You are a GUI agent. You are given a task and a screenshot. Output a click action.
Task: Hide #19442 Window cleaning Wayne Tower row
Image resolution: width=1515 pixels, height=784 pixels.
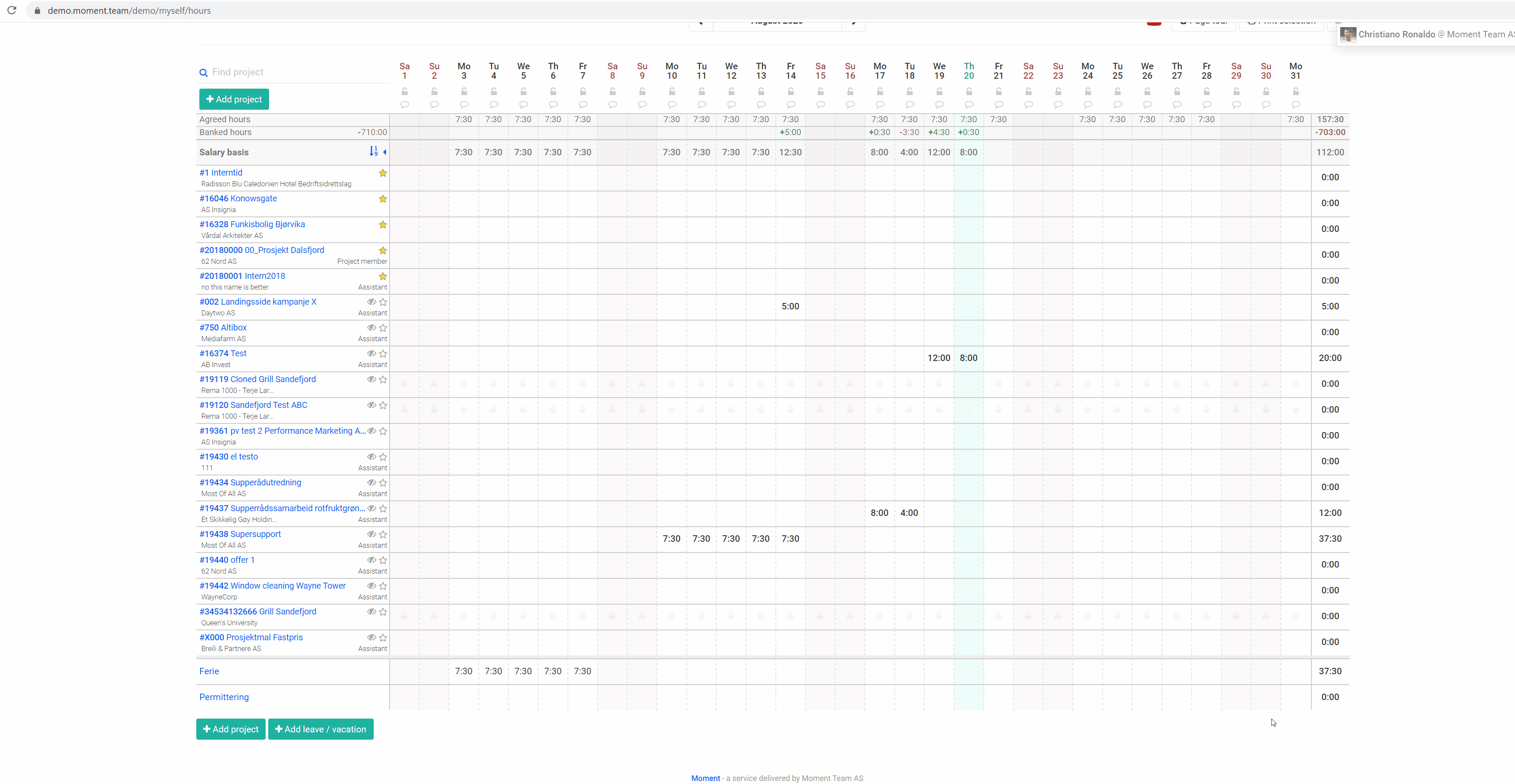[x=372, y=586]
